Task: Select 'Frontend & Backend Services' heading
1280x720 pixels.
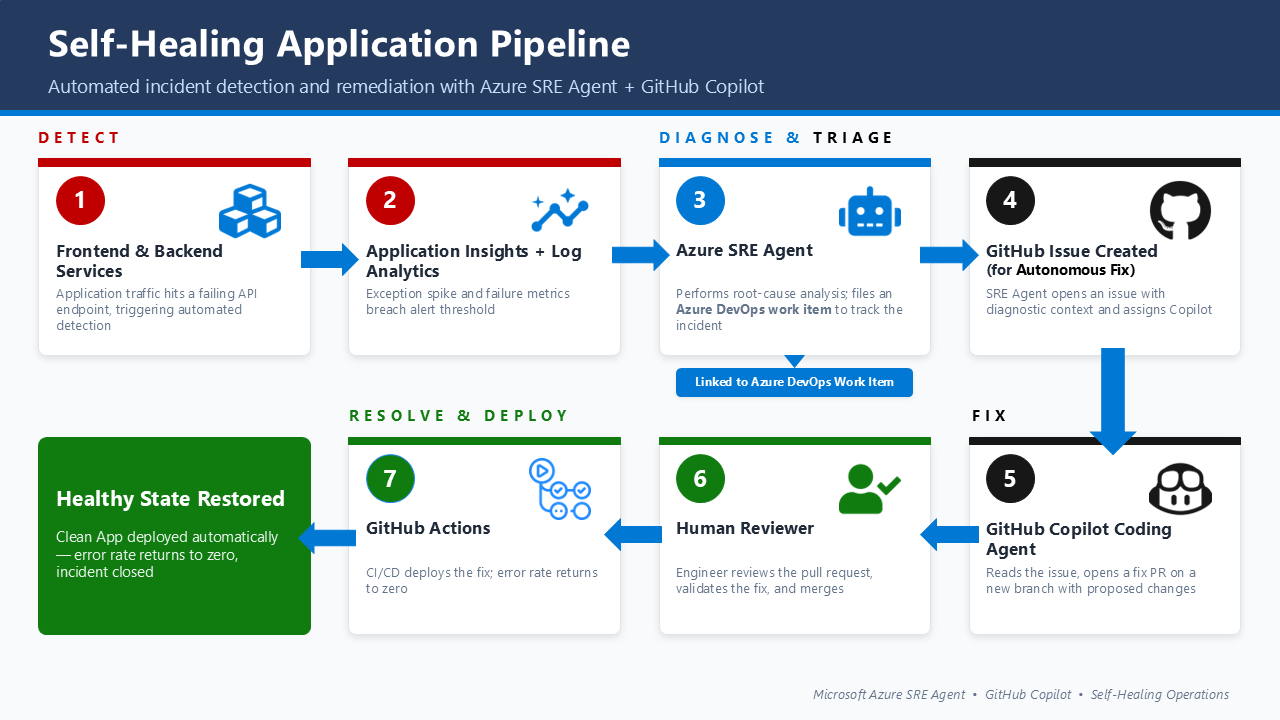Action: [x=139, y=261]
